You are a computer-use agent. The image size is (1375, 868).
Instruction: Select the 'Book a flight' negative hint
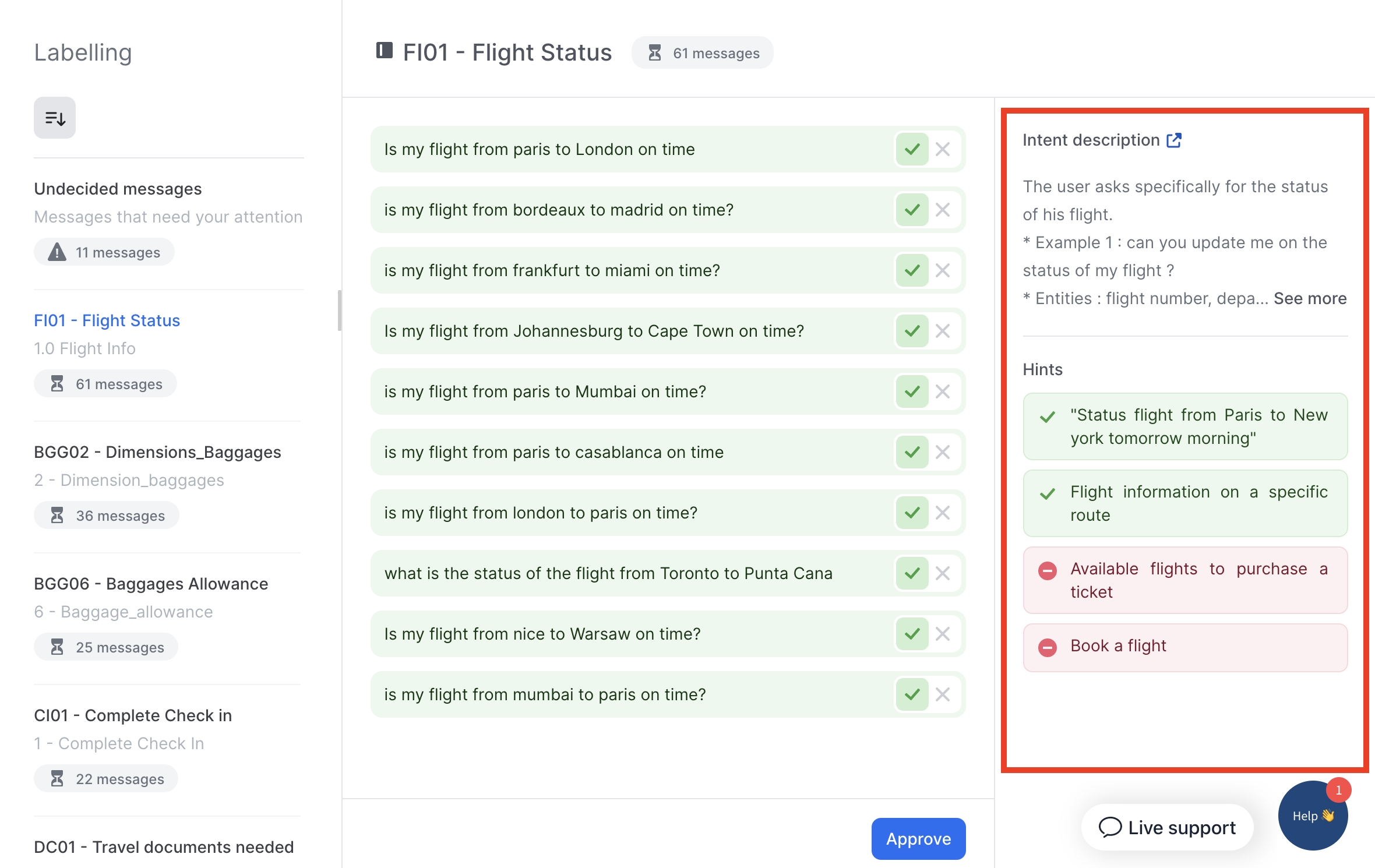pyautogui.click(x=1185, y=647)
